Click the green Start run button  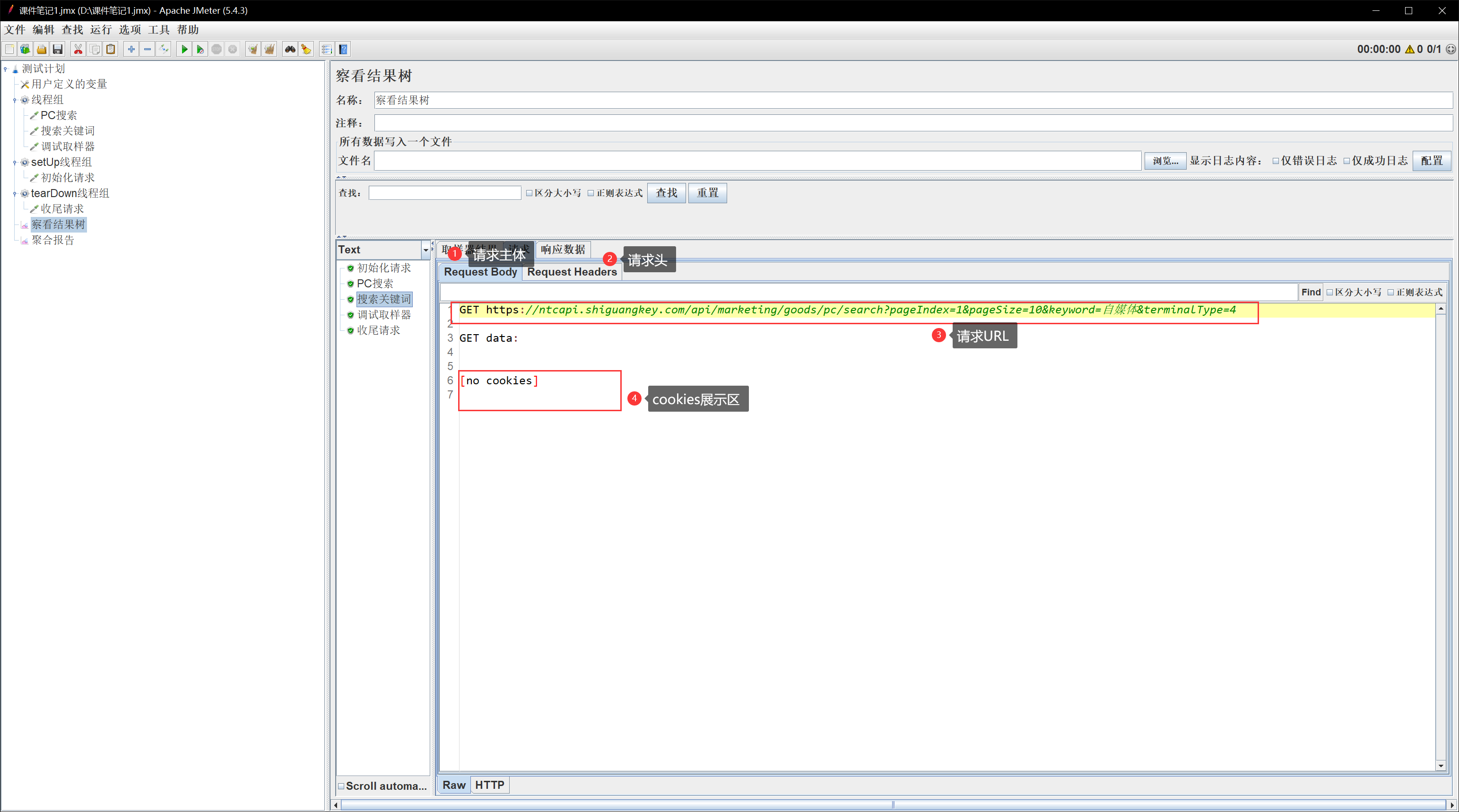pos(184,49)
